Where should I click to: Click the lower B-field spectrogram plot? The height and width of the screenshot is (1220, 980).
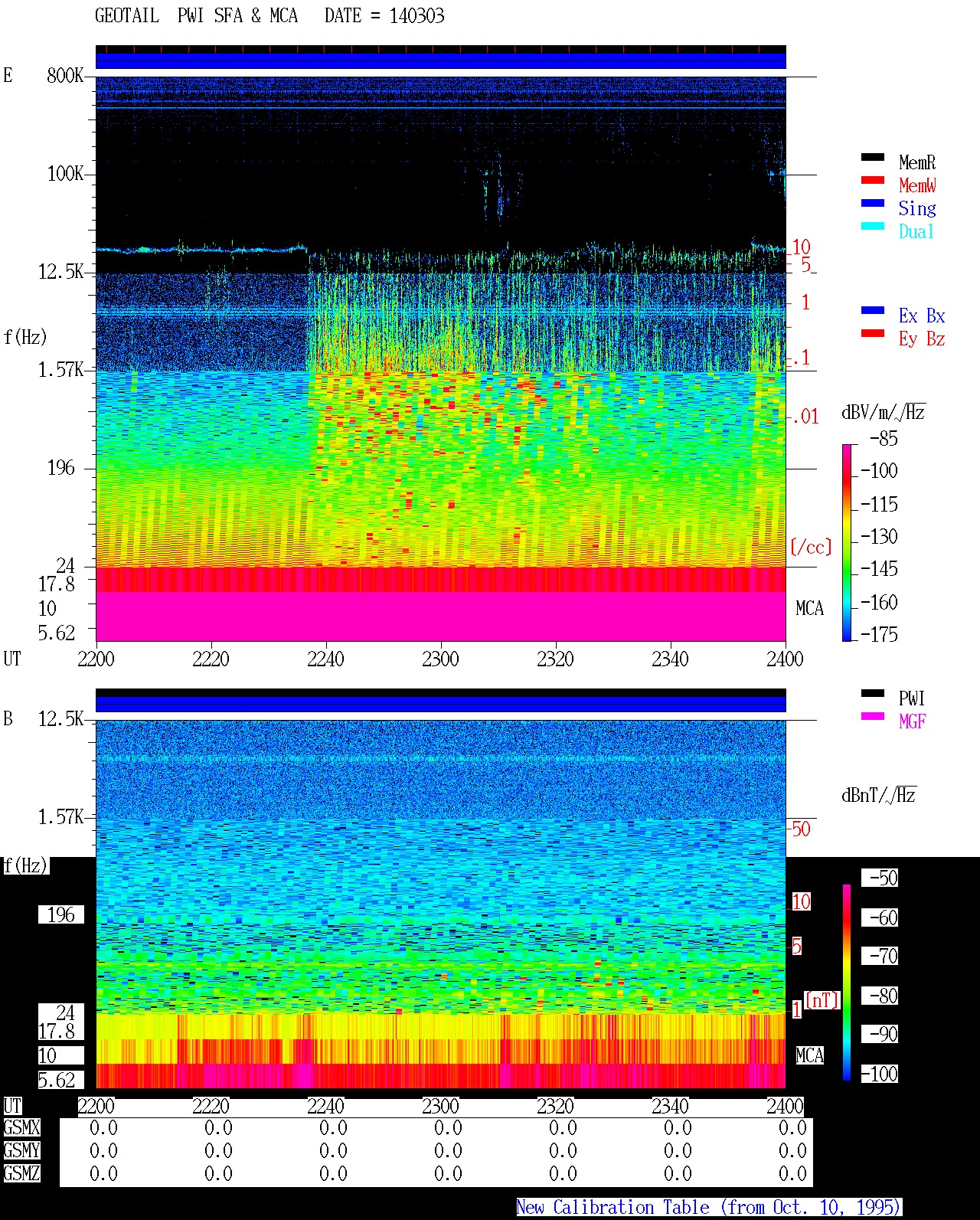click(441, 904)
